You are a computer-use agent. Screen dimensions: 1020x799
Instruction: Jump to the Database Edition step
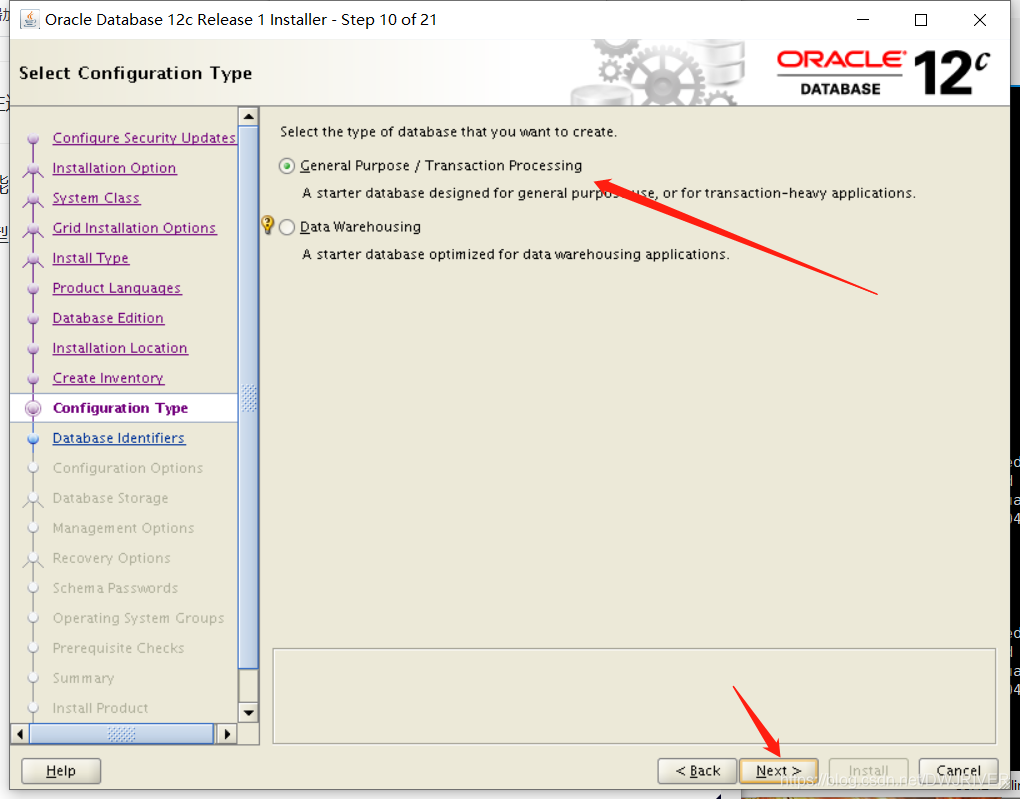coord(108,318)
